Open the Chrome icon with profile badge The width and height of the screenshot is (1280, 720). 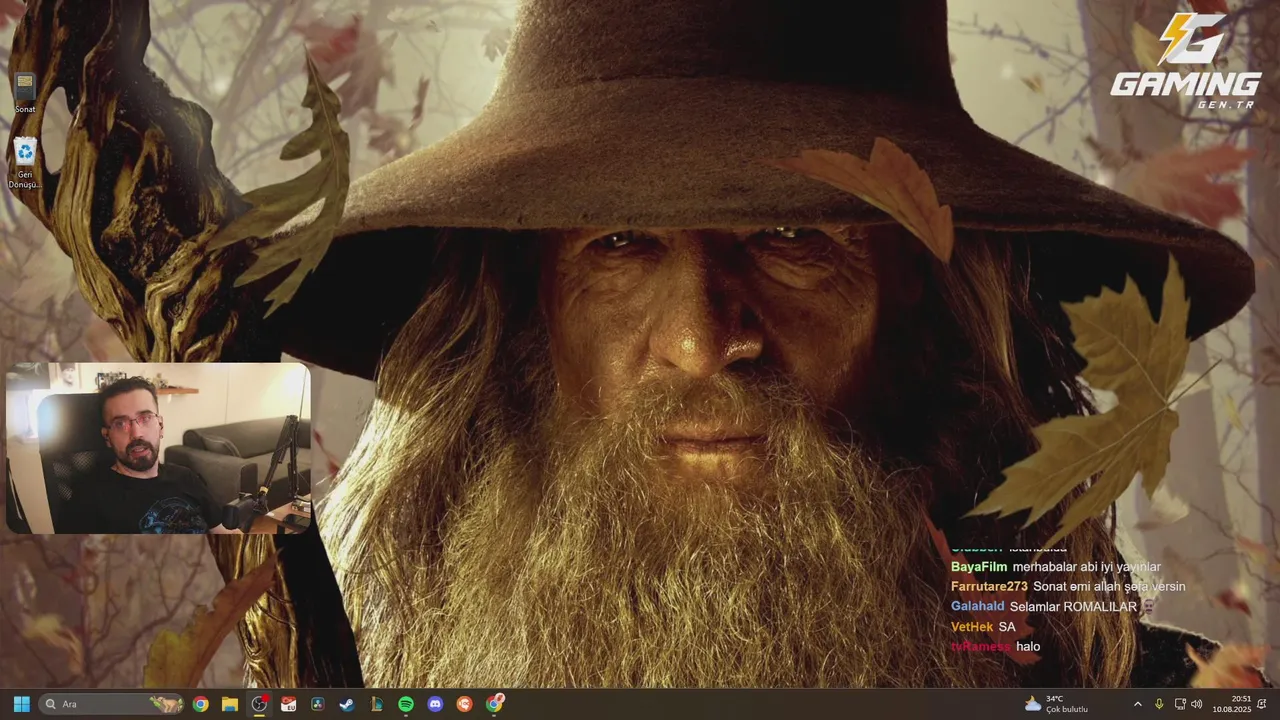(x=494, y=704)
